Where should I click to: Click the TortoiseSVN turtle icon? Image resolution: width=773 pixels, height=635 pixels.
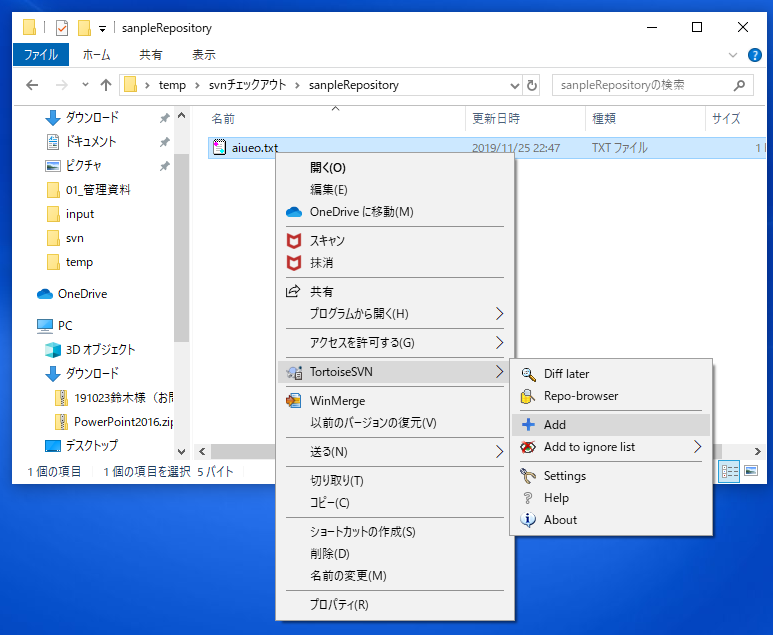tap(294, 372)
